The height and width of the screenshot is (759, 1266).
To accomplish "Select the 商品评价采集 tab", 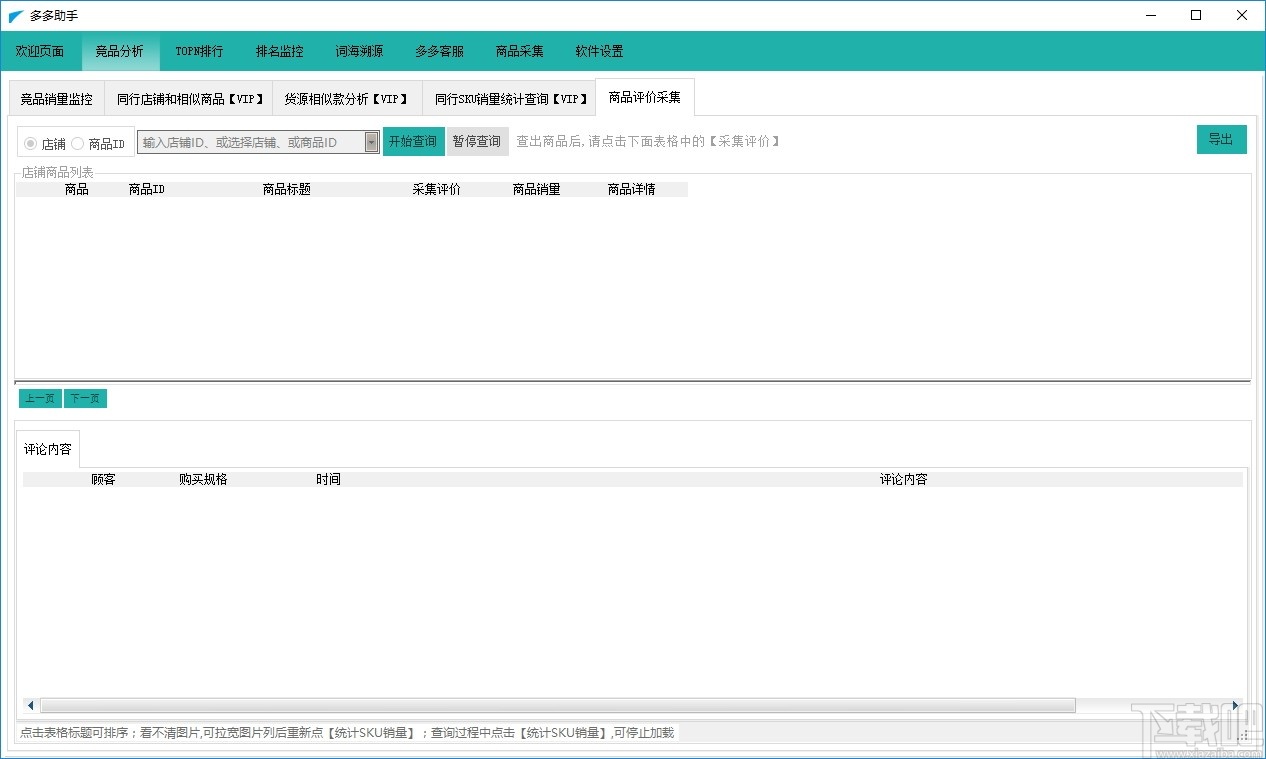I will (x=645, y=97).
